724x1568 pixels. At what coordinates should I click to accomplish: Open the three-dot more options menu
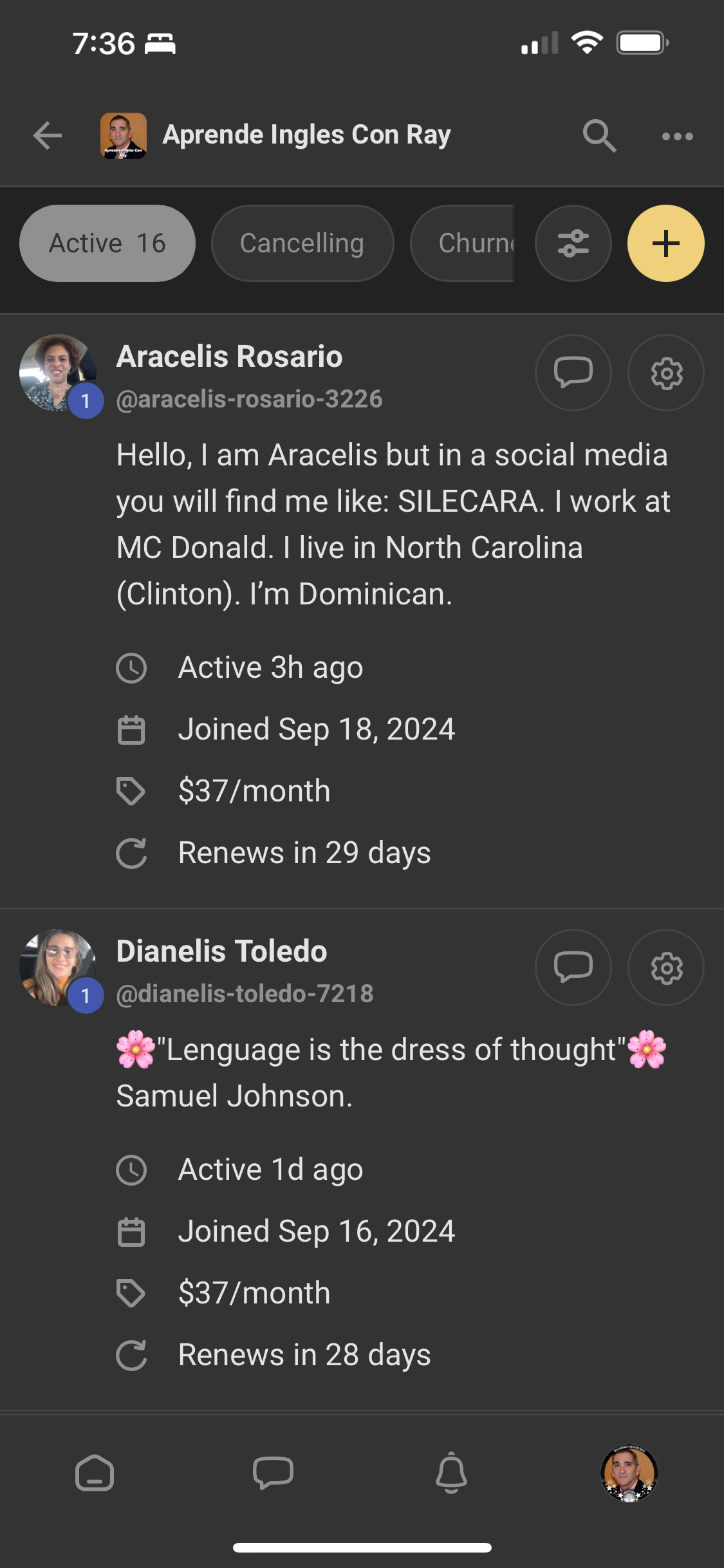(677, 136)
